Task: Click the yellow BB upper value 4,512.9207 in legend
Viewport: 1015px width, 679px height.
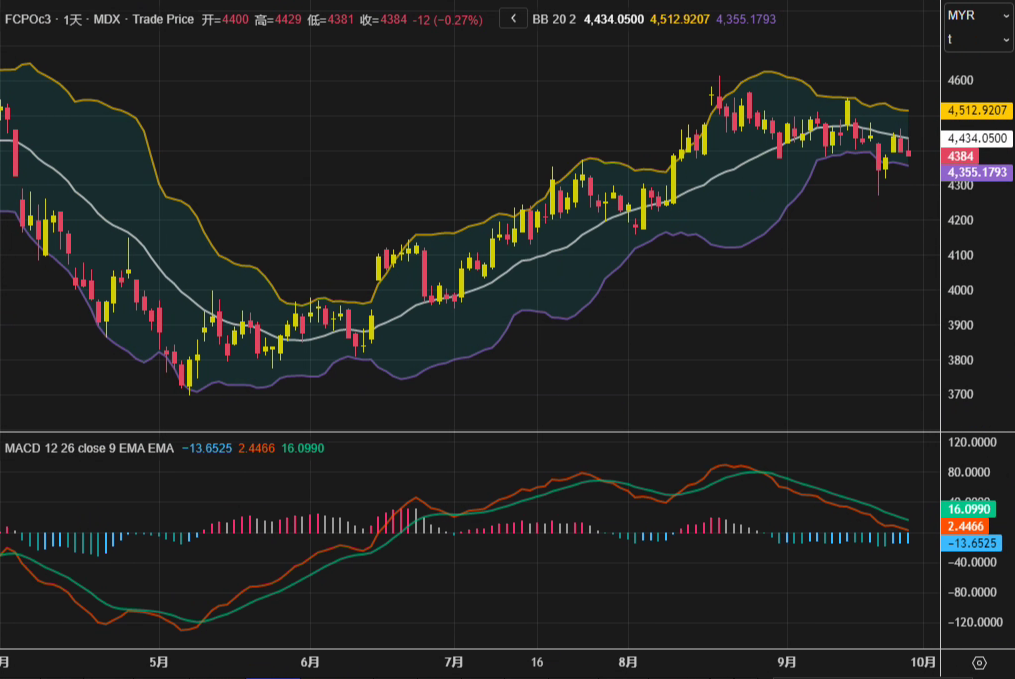Action: (x=680, y=19)
